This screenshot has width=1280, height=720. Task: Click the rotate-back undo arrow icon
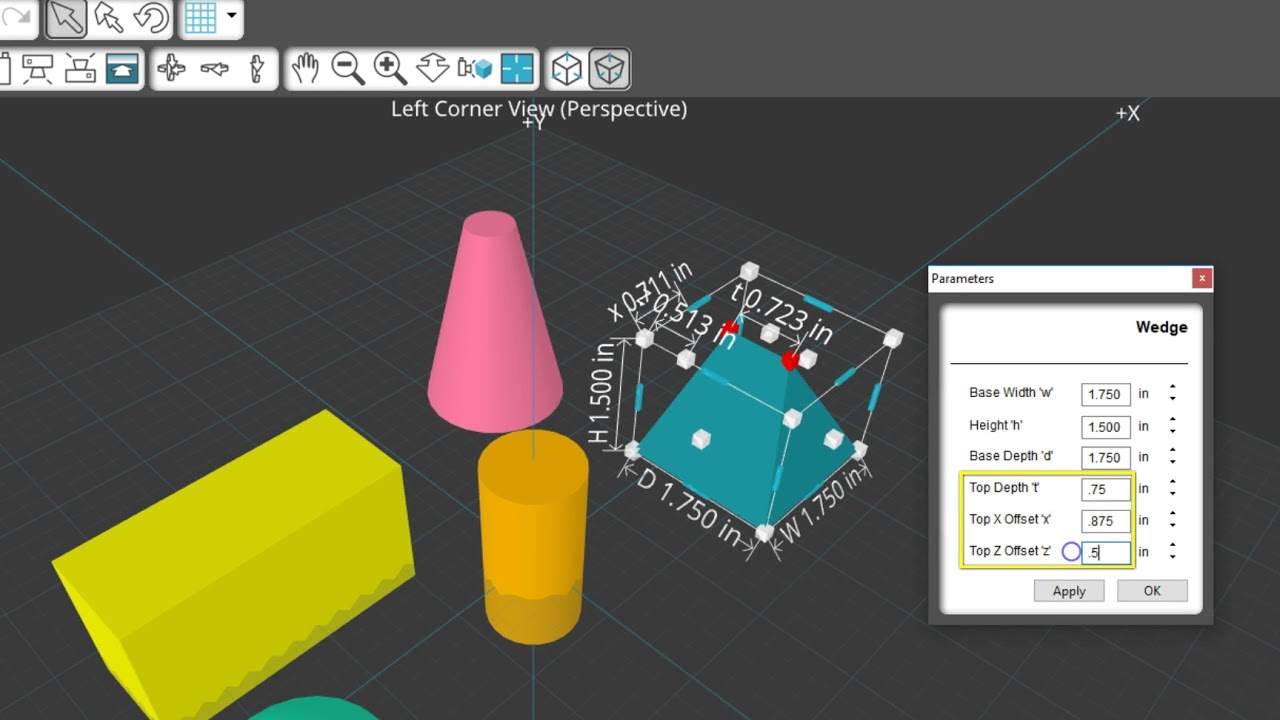coord(151,18)
